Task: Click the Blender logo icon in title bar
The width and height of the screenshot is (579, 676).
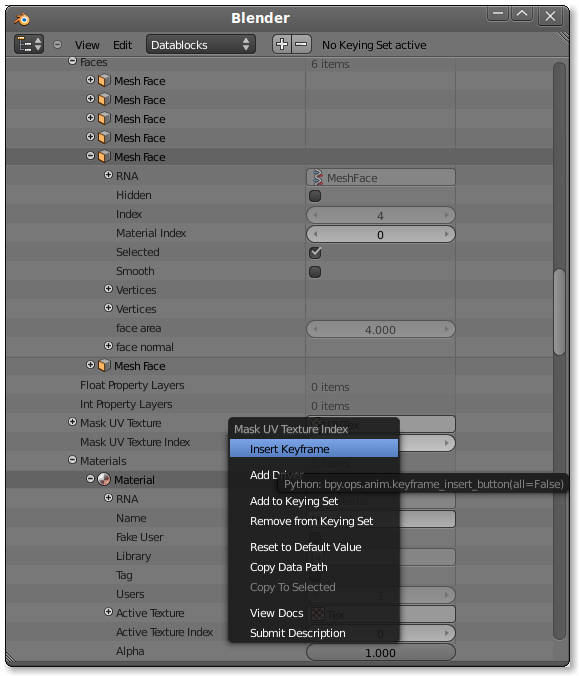Action: (22, 19)
